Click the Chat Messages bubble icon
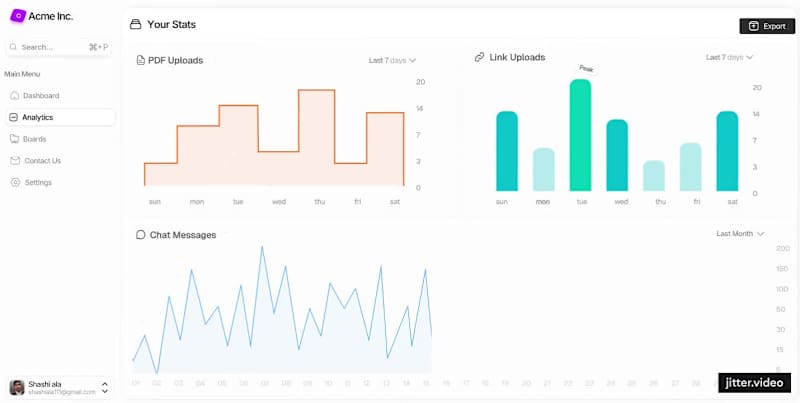The width and height of the screenshot is (800, 403). click(141, 235)
